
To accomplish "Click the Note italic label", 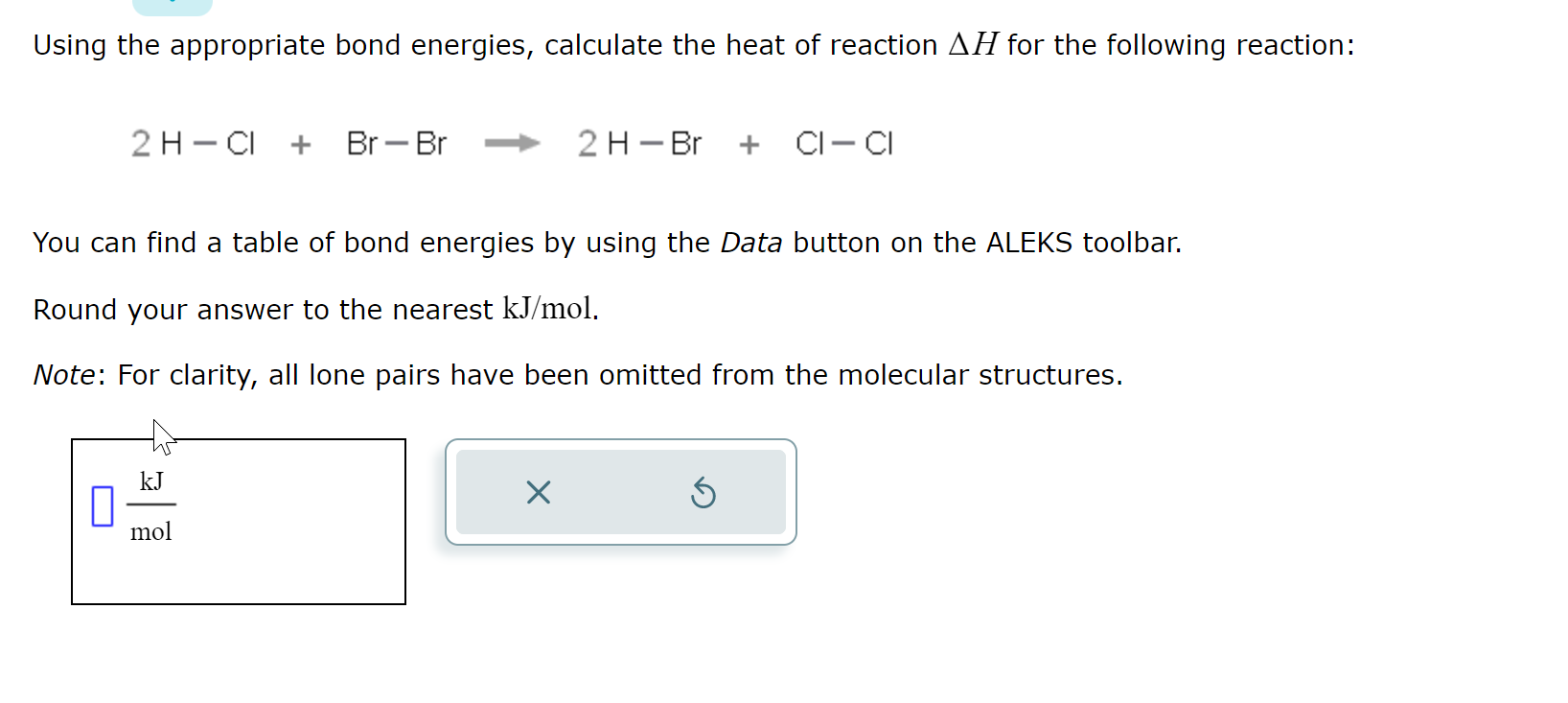I will point(63,375).
